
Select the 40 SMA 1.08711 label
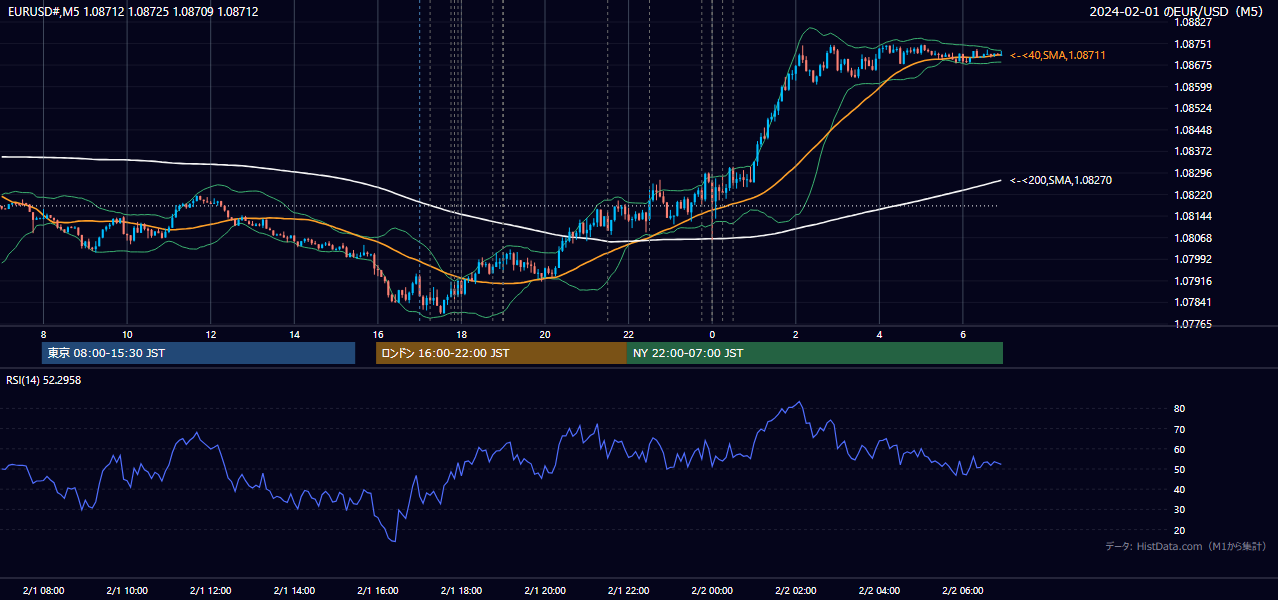(x=1058, y=55)
